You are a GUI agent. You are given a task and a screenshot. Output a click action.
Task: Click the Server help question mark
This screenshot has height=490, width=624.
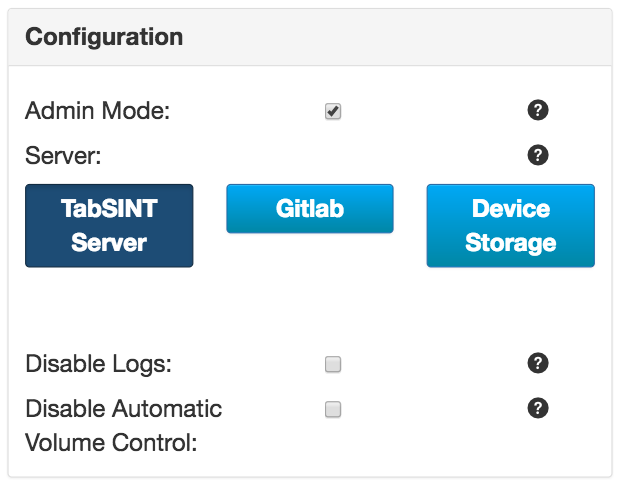pyautogui.click(x=538, y=155)
